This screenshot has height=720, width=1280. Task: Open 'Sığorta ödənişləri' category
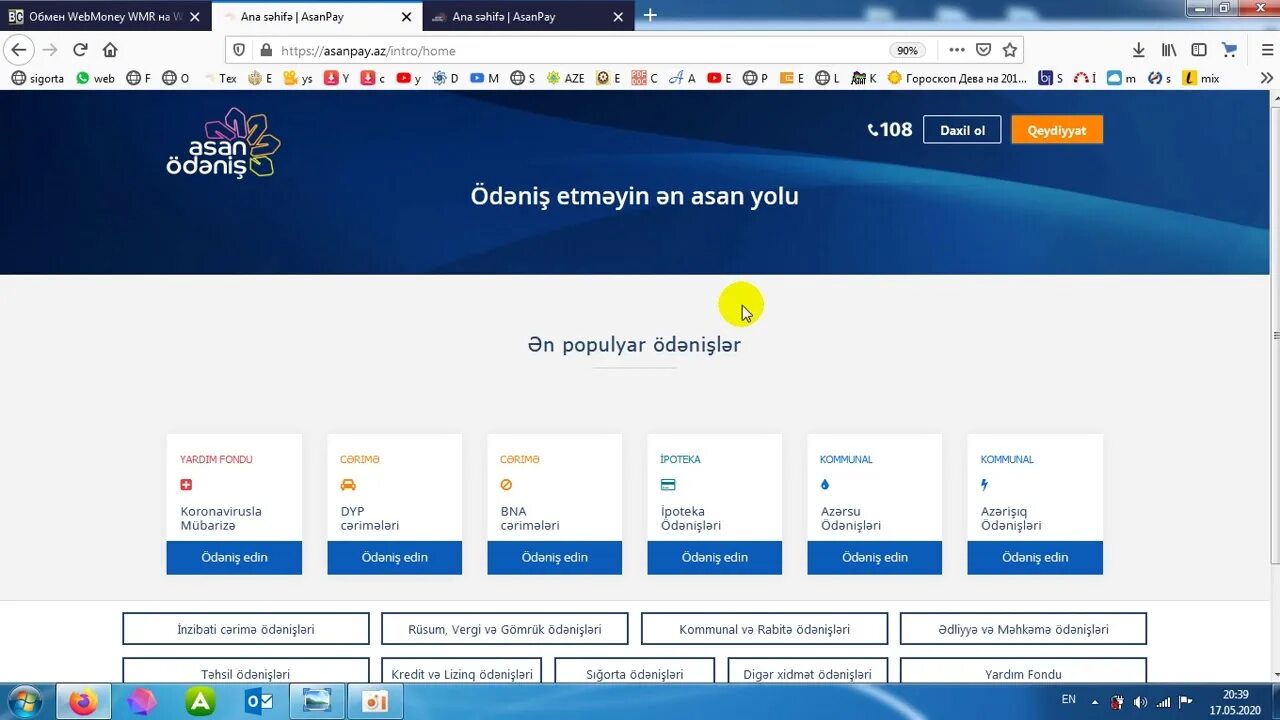(635, 671)
